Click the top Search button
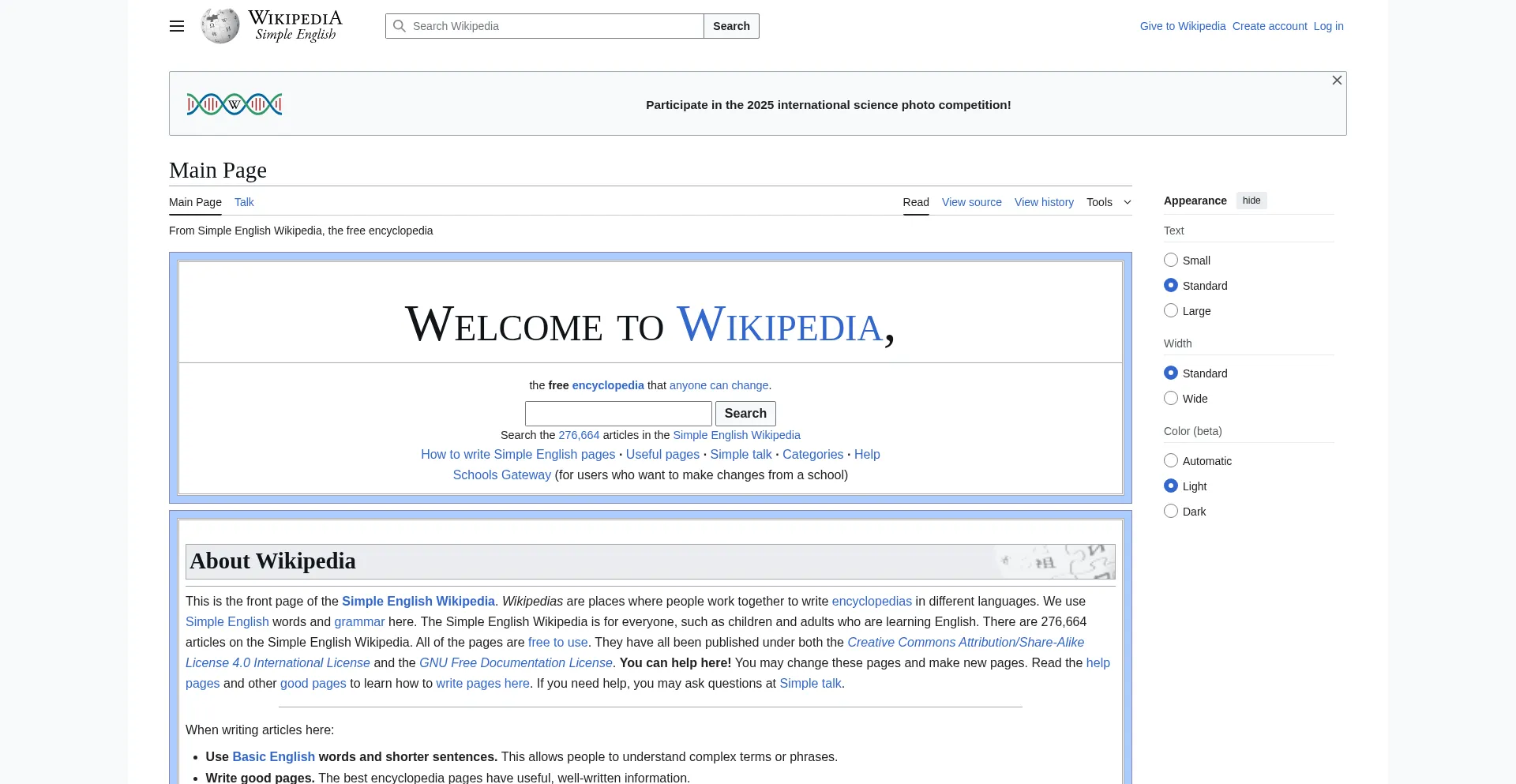Viewport: 1516px width, 784px height. click(x=731, y=26)
